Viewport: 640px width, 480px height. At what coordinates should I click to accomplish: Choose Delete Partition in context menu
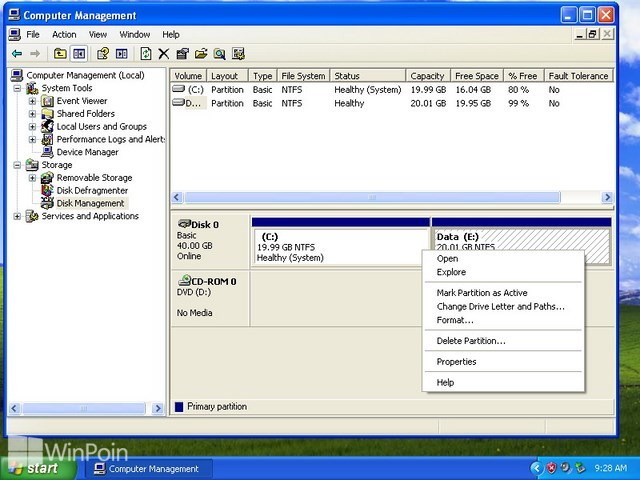(x=503, y=341)
